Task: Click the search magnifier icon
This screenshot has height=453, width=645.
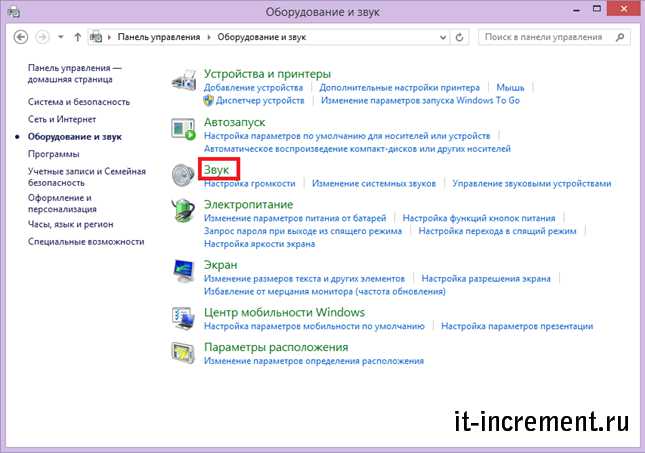Action: click(x=620, y=37)
